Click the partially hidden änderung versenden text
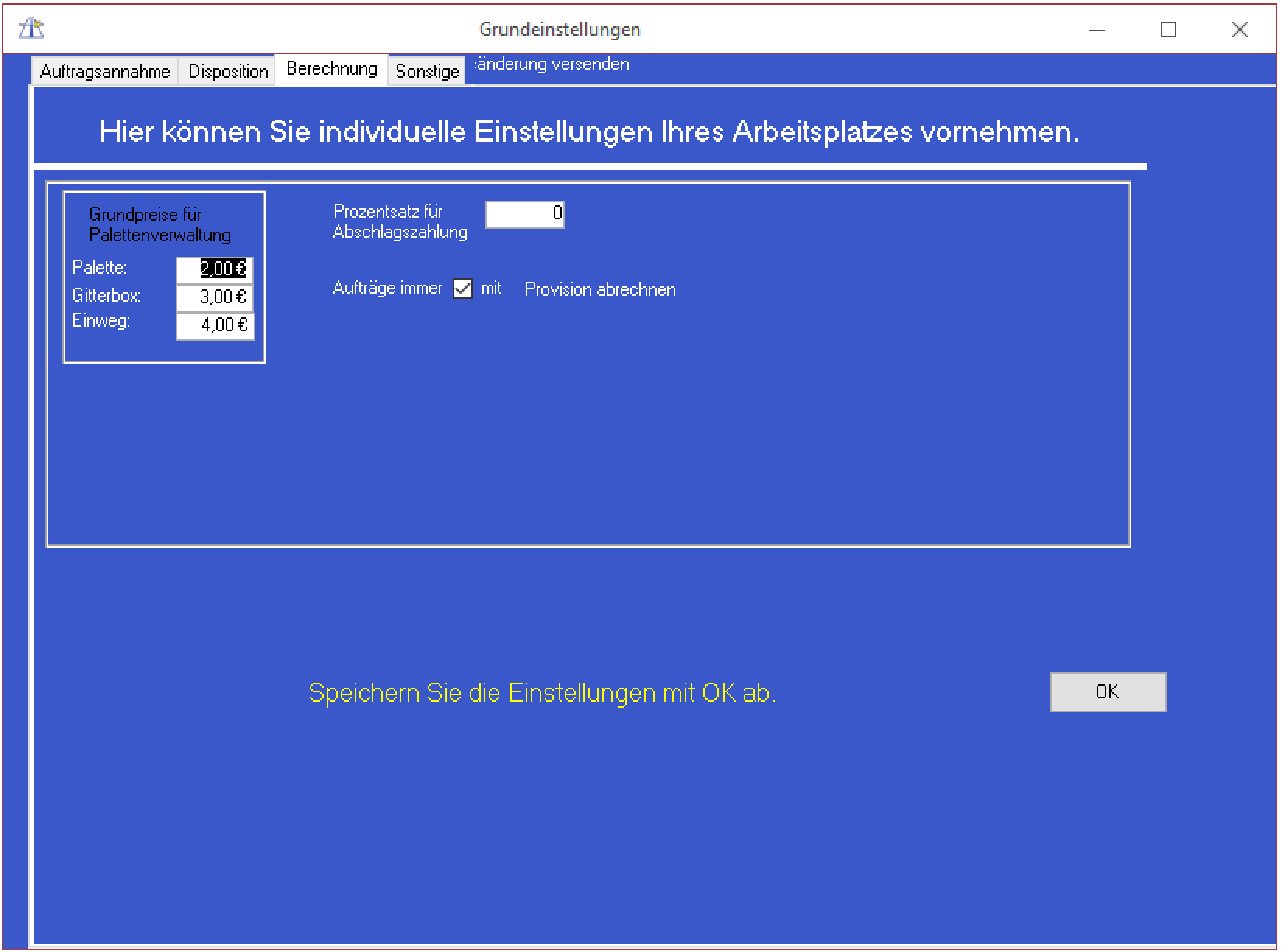This screenshot has height=952, width=1282. point(552,65)
